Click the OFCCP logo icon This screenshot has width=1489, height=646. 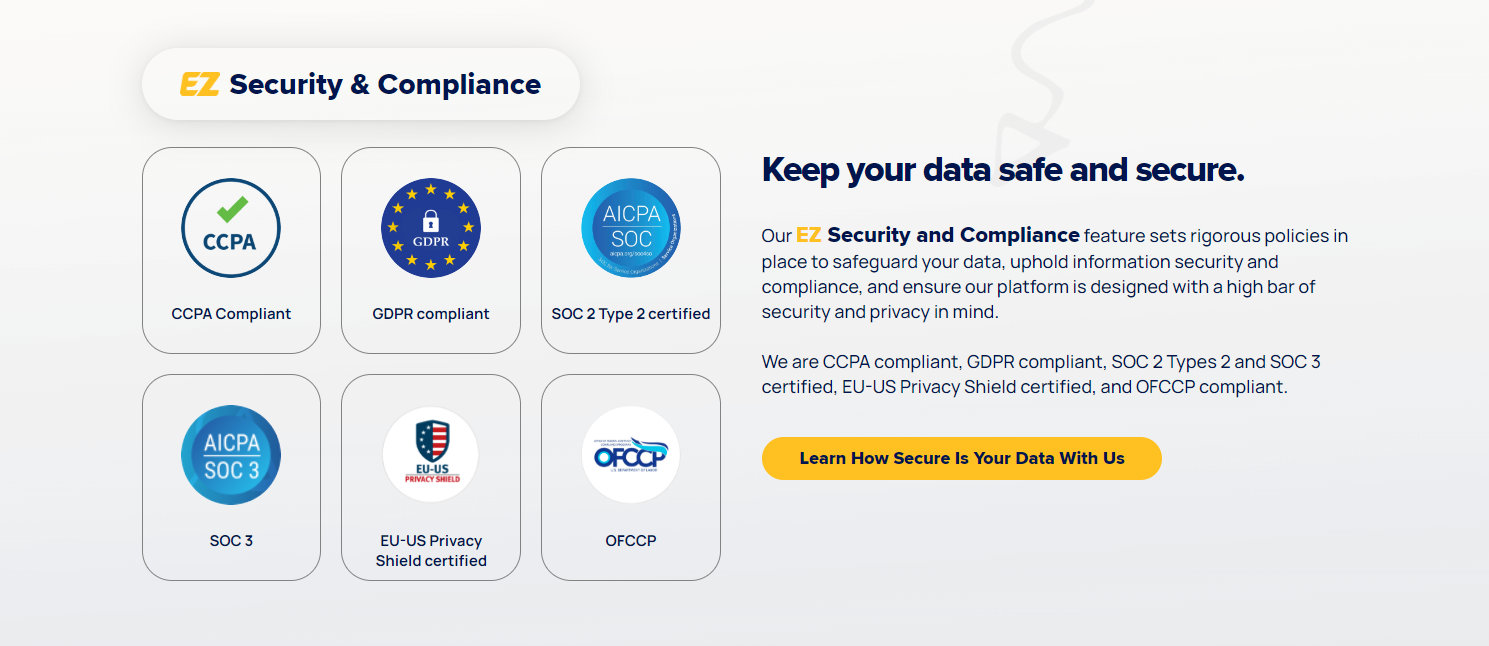tap(631, 455)
